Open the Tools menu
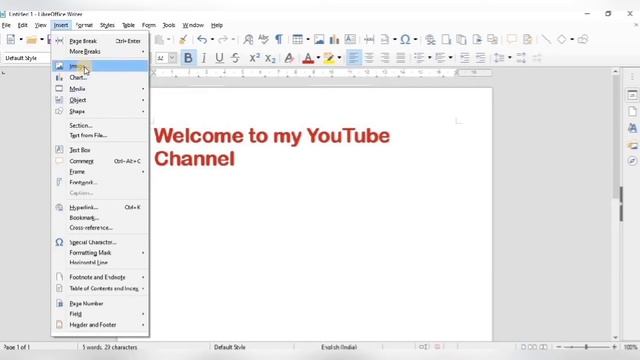 coord(169,25)
